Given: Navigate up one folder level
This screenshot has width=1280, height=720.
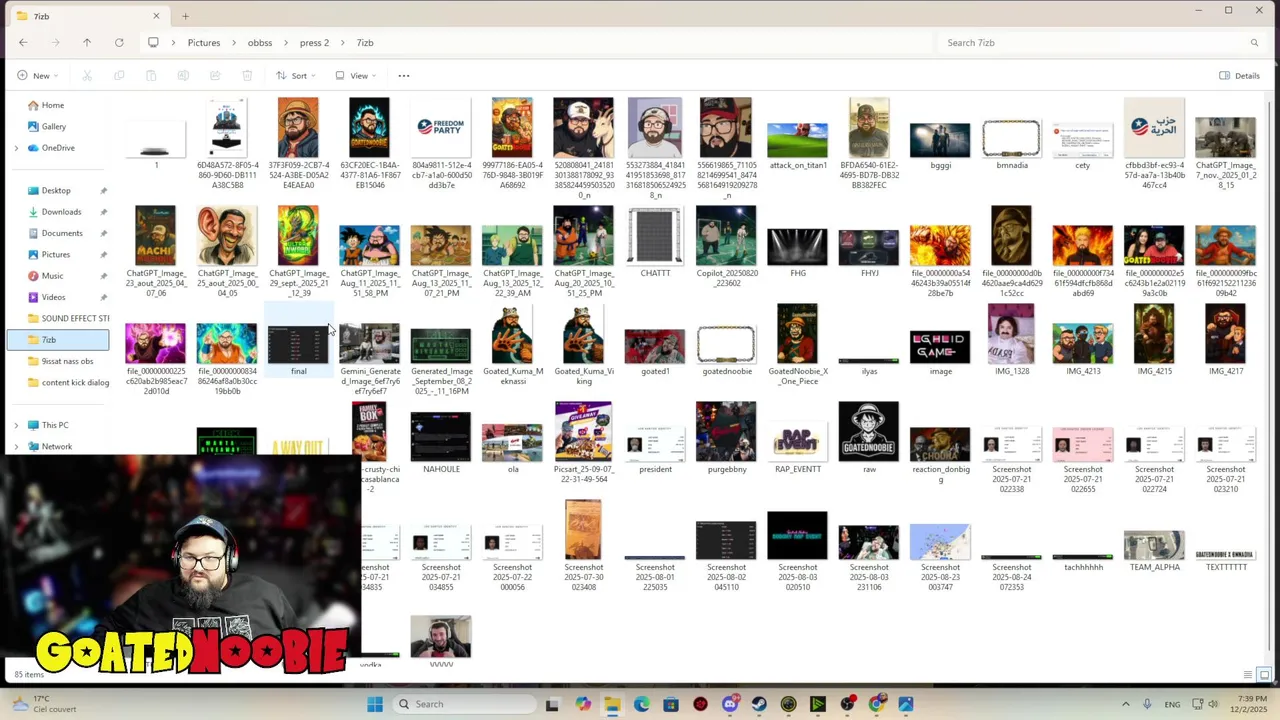Looking at the screenshot, I should (x=87, y=43).
